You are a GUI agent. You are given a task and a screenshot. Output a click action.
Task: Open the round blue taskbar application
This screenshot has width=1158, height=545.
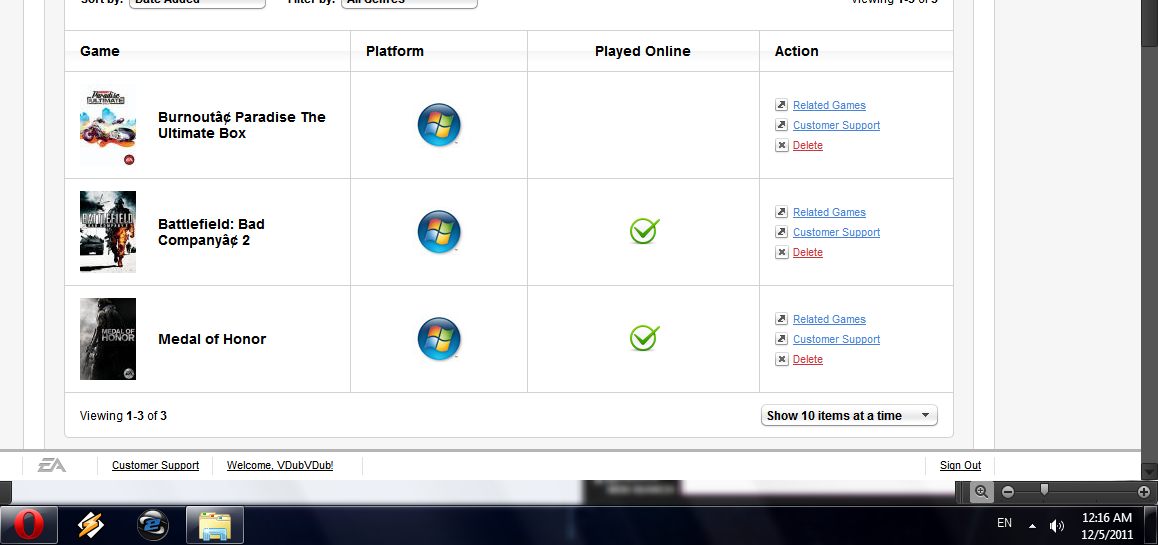coord(153,526)
